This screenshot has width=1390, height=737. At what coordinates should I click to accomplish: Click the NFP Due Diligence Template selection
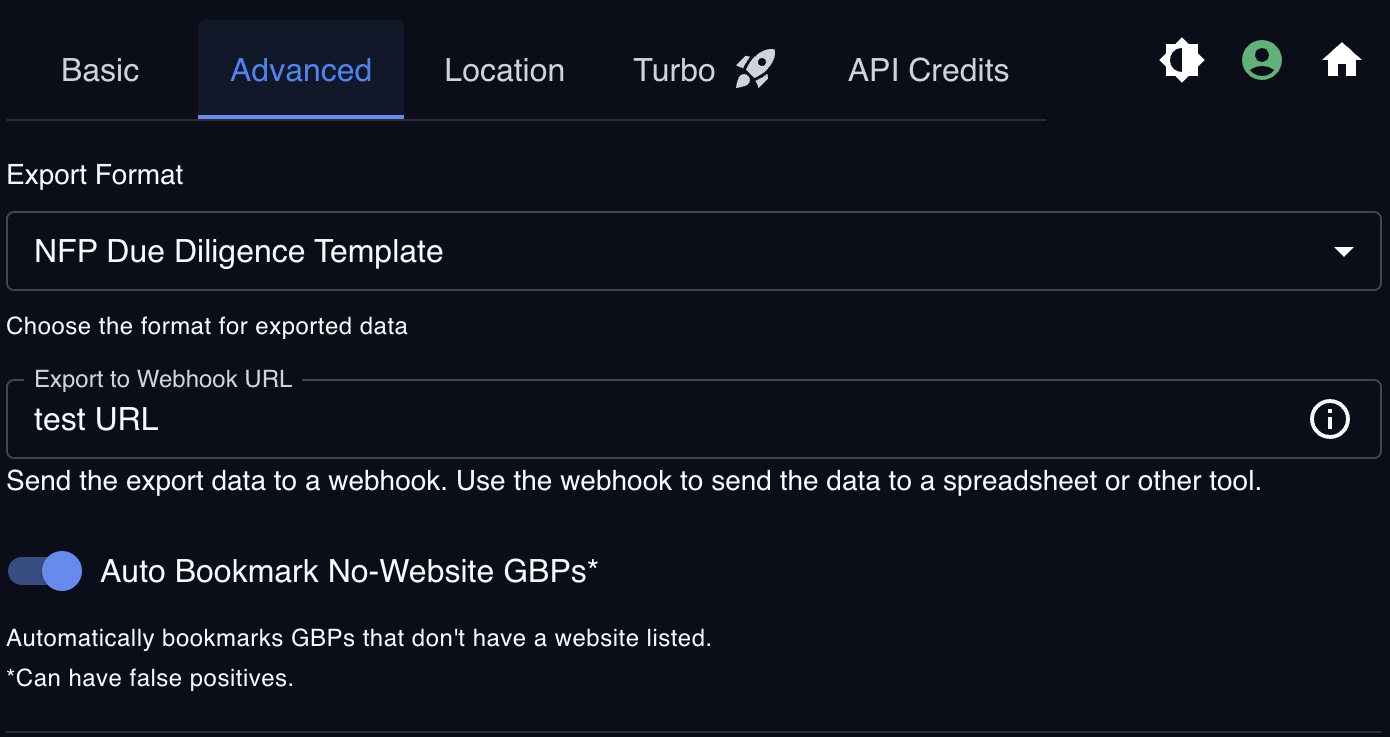(693, 251)
